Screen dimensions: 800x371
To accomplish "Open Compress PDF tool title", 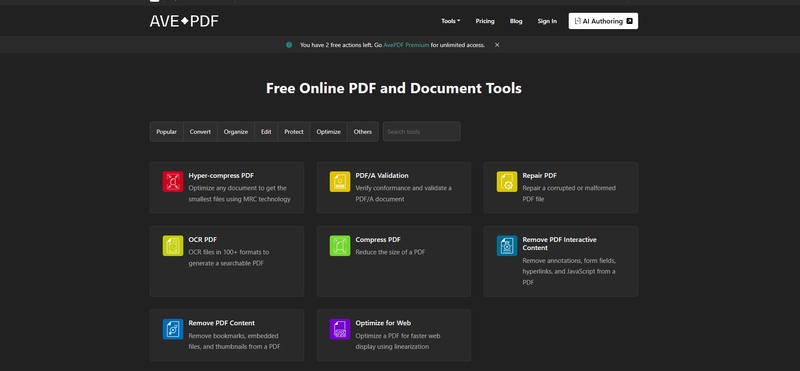I will click(x=378, y=240).
